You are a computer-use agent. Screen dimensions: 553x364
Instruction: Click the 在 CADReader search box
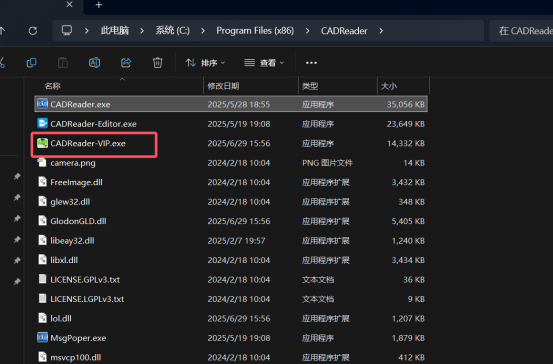tap(521, 31)
